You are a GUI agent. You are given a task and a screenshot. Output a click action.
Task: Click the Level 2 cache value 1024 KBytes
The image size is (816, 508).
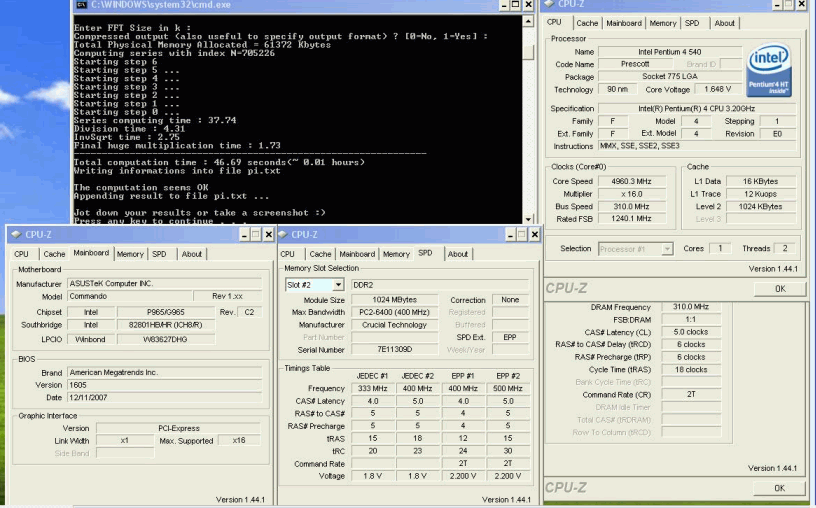coord(760,206)
